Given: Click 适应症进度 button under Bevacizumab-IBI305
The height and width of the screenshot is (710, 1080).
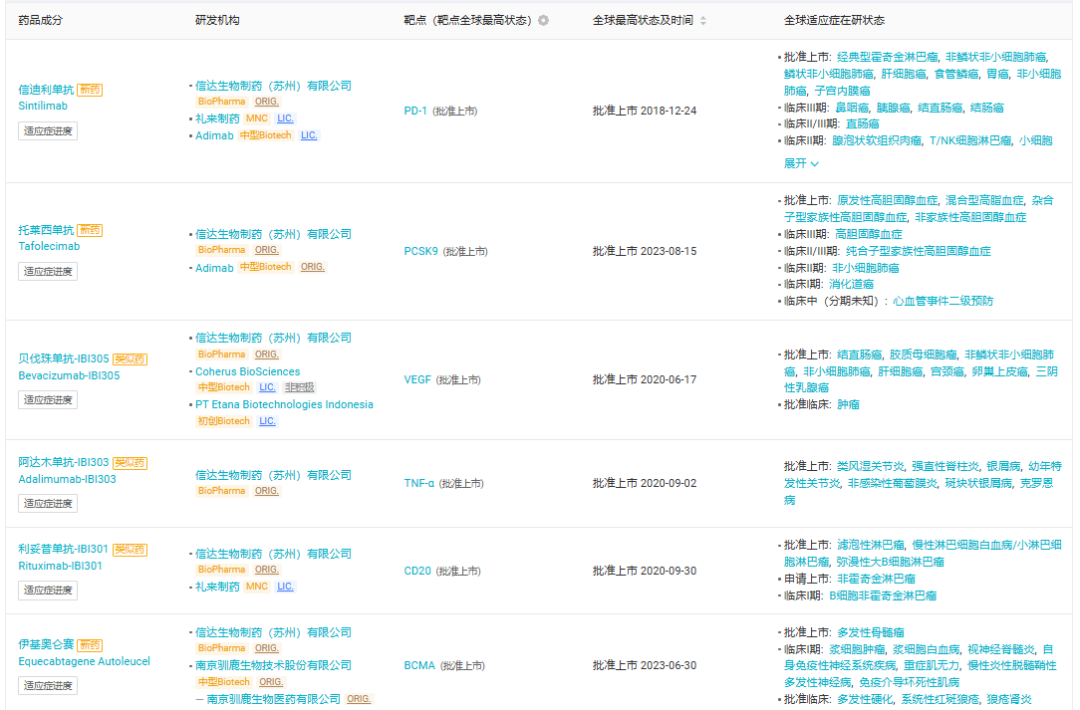Looking at the screenshot, I should pyautogui.click(x=48, y=399).
